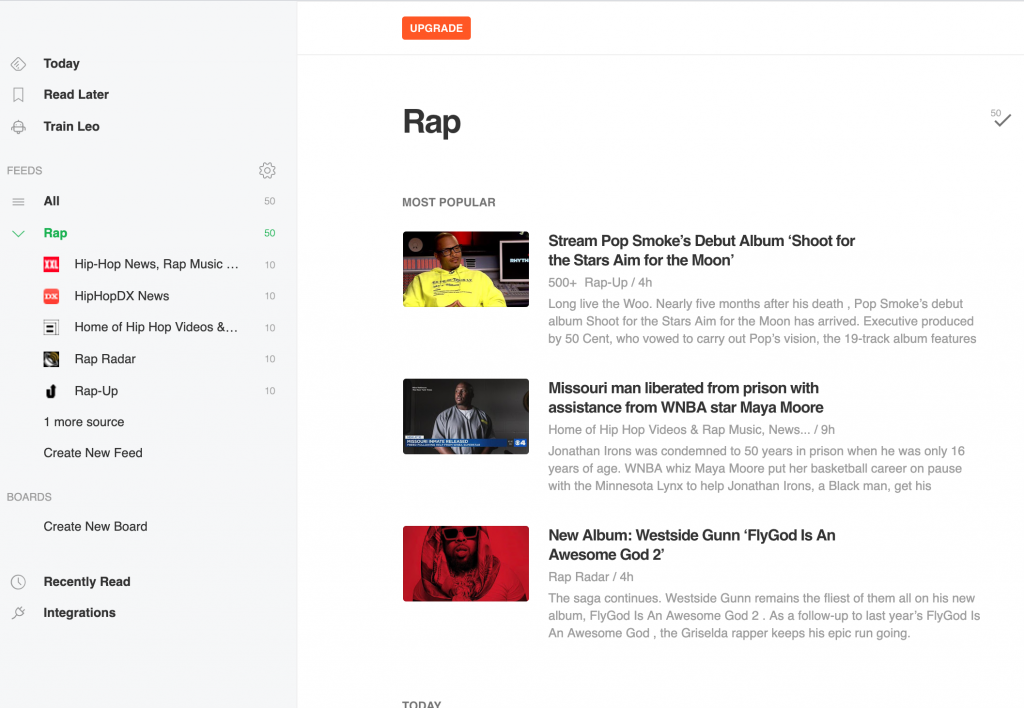Expand 1 more source in Rap
The width and height of the screenshot is (1024, 708).
click(x=84, y=422)
